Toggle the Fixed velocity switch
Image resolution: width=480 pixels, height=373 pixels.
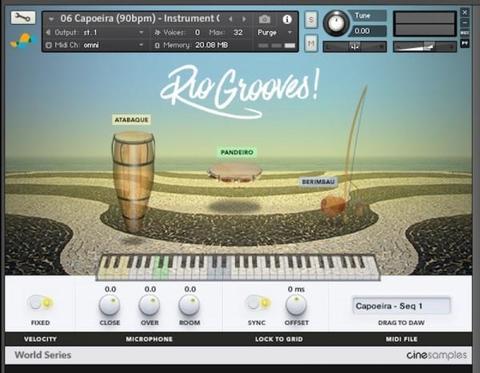(40, 302)
